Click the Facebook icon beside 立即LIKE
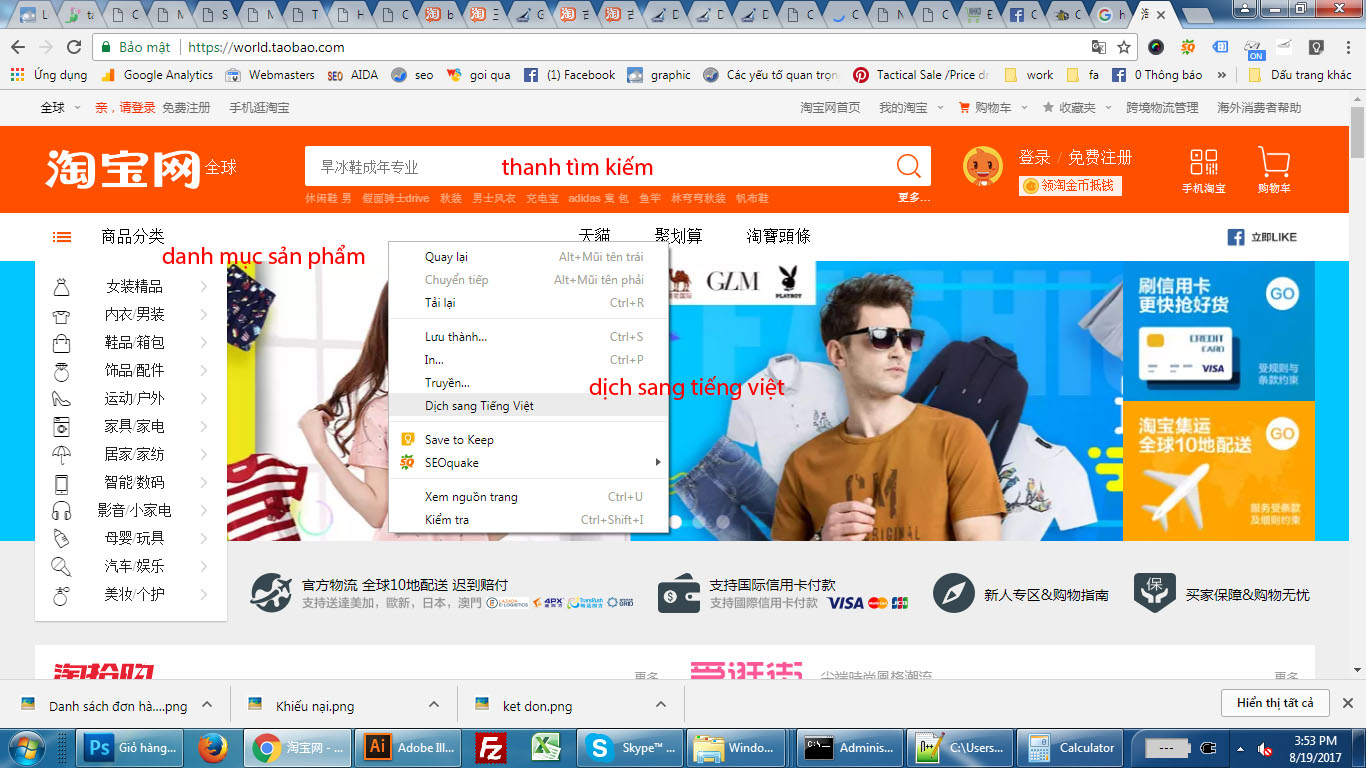1366x768 pixels. pyautogui.click(x=1236, y=237)
